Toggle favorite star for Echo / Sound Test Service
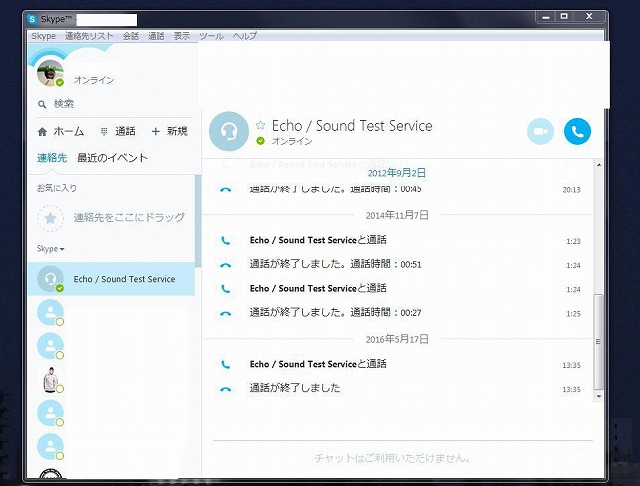 tap(261, 126)
